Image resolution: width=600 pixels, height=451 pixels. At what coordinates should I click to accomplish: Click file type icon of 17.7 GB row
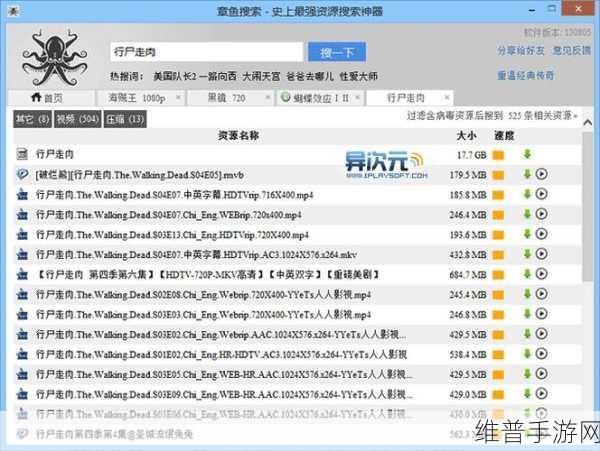(23, 154)
